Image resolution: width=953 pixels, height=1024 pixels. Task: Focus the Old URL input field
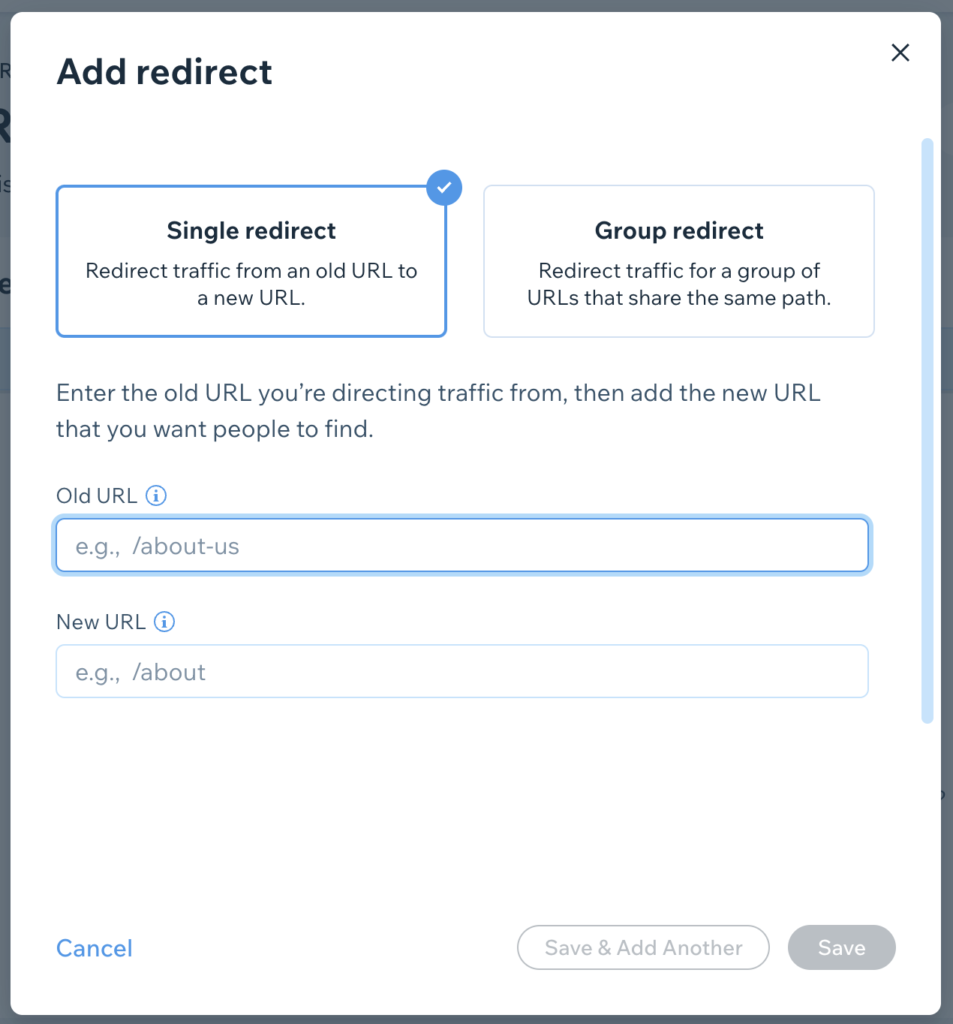462,545
